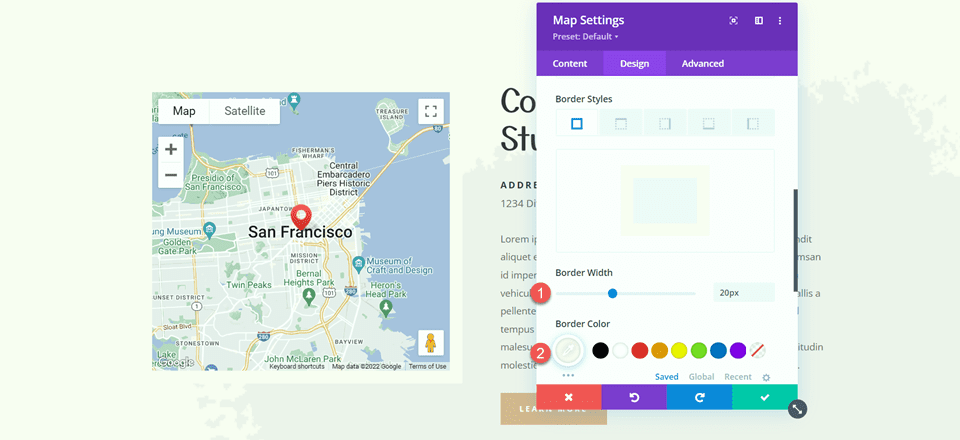Screen dimensions: 960x440
Task: Open the color palette settings gear
Action: pyautogui.click(x=766, y=378)
